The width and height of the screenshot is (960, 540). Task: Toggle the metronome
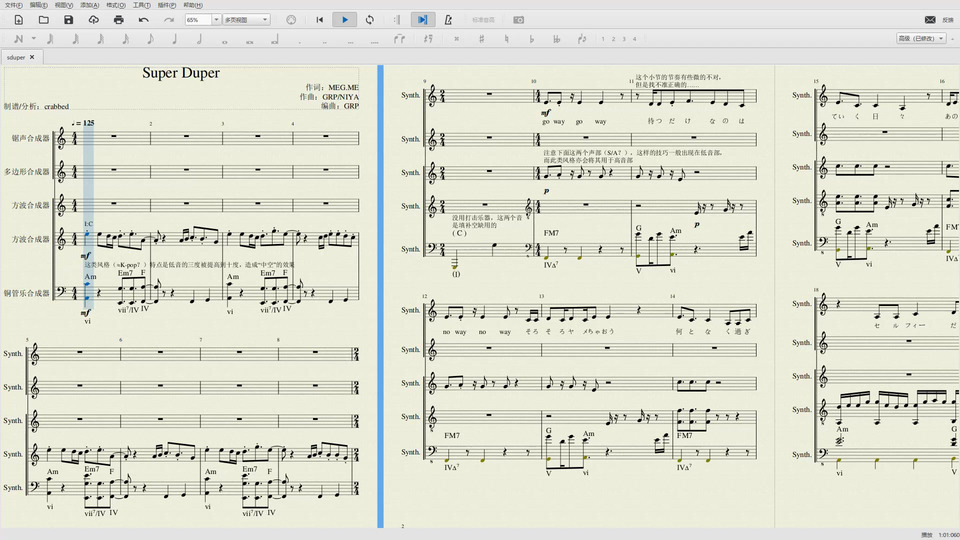(448, 20)
